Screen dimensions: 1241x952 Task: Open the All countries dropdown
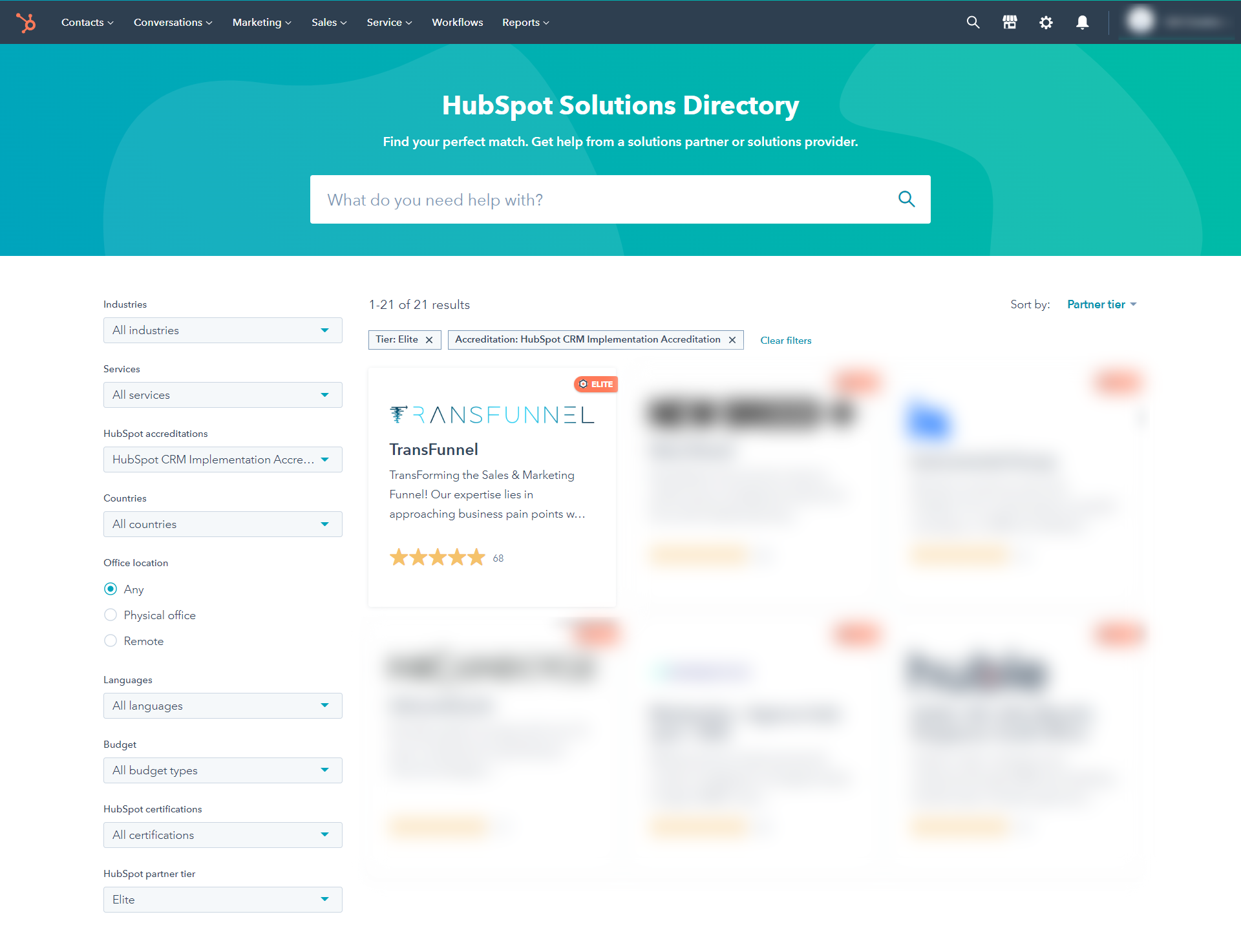(x=222, y=524)
